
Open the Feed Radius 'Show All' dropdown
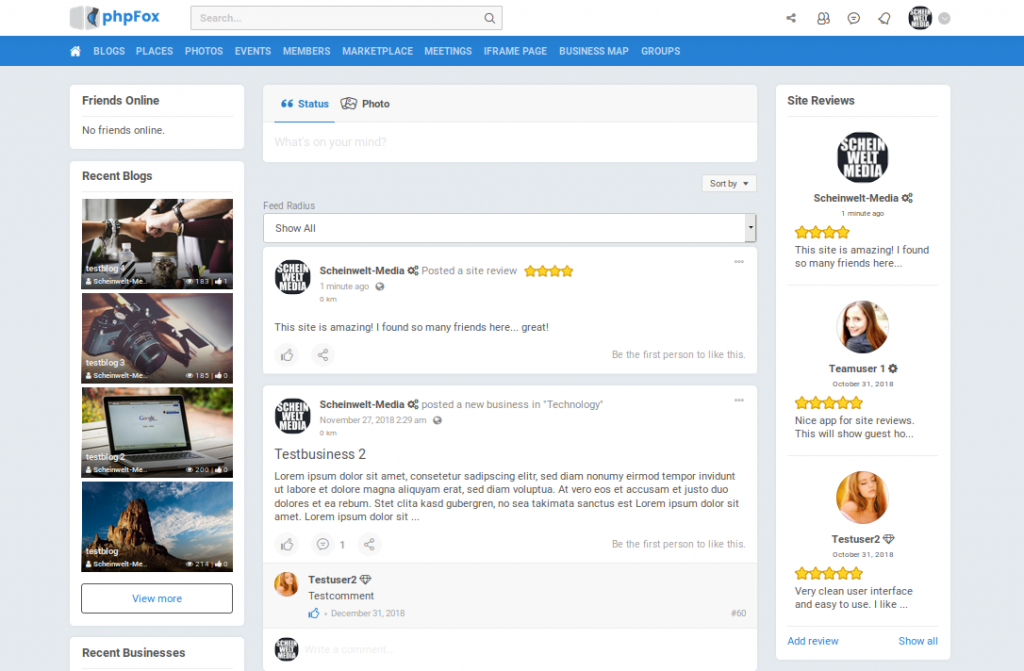[511, 229]
